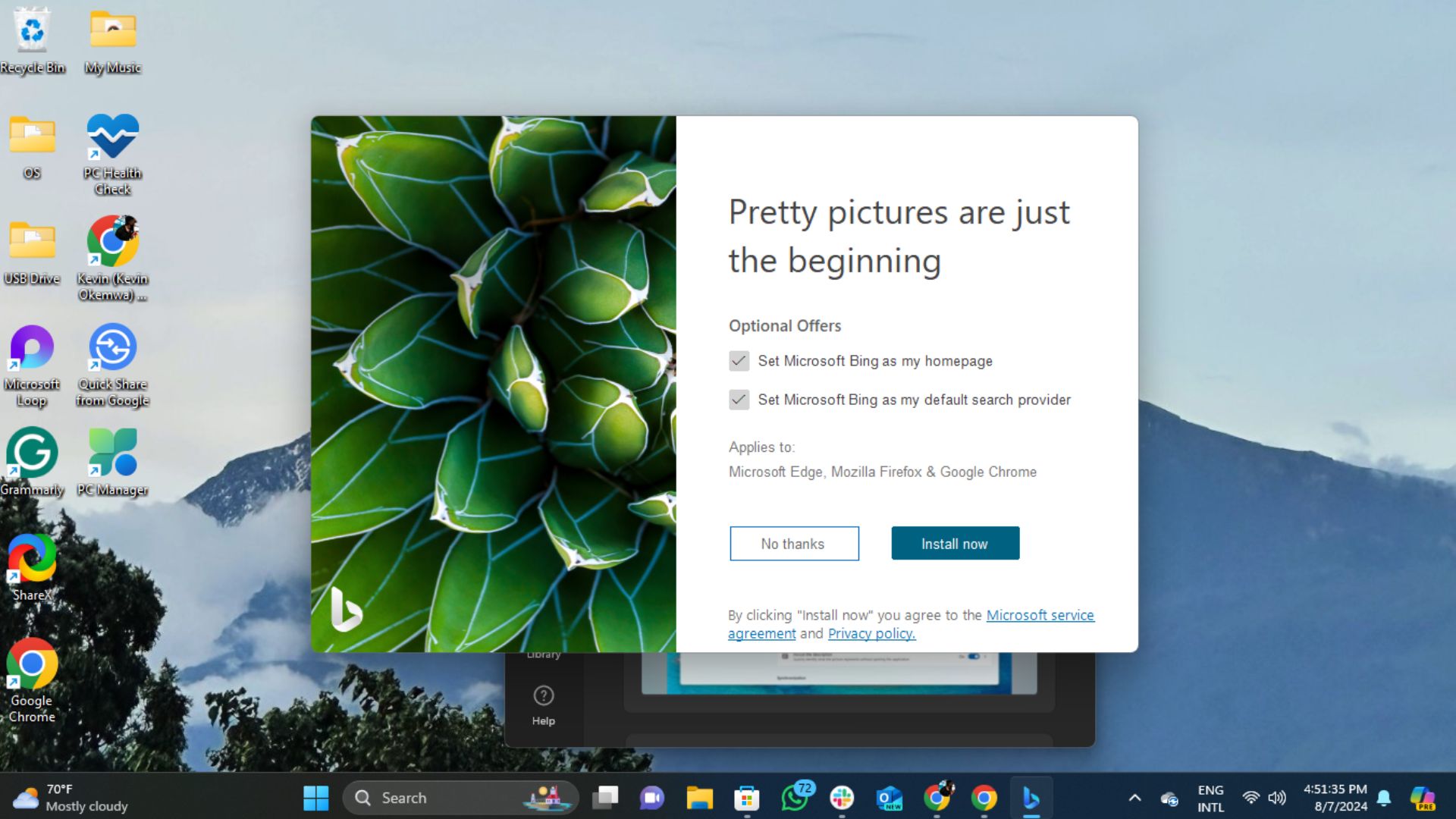Expand system tray hidden icons
This screenshot has width=1456, height=819.
(1134, 797)
